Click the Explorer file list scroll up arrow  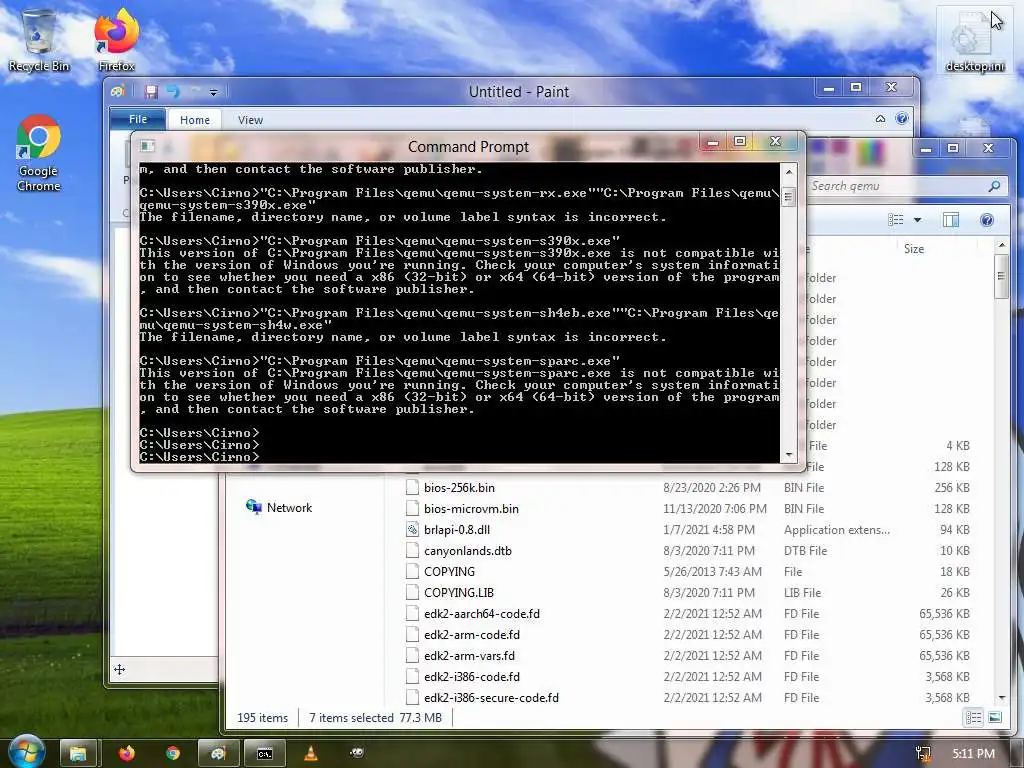click(x=1002, y=245)
